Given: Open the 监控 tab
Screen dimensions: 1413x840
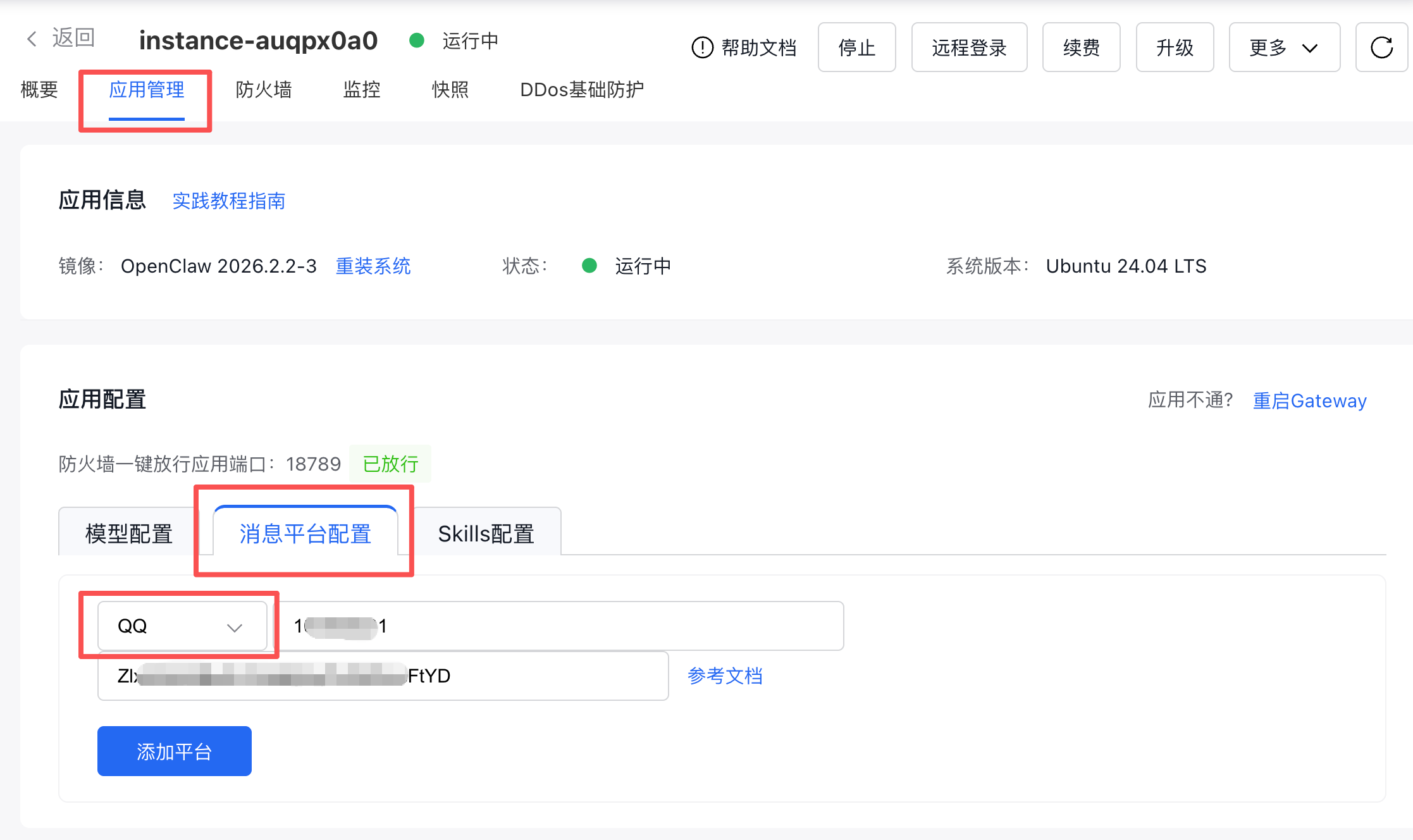Looking at the screenshot, I should pyautogui.click(x=362, y=90).
